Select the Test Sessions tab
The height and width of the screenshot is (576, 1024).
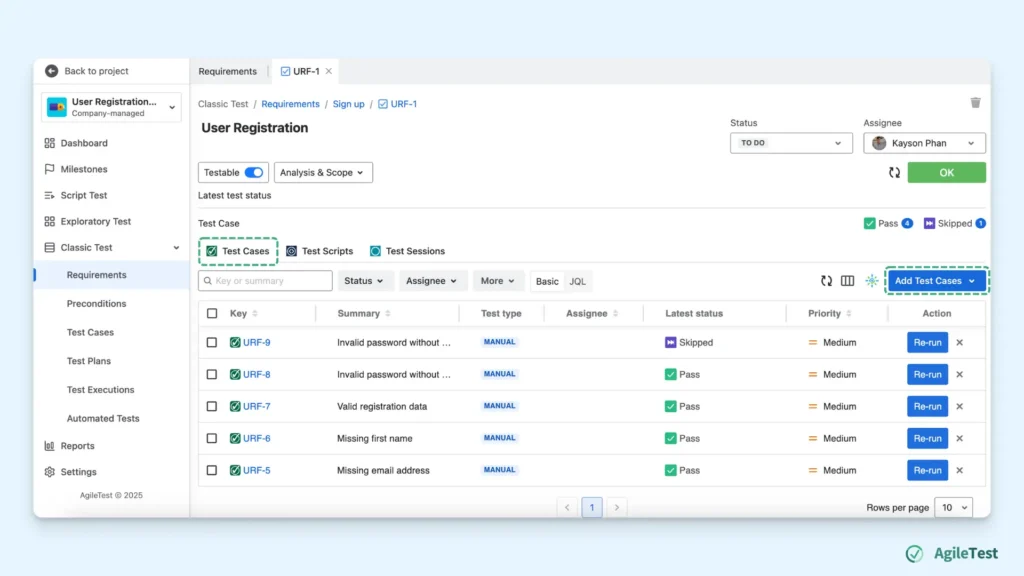[x=408, y=251]
